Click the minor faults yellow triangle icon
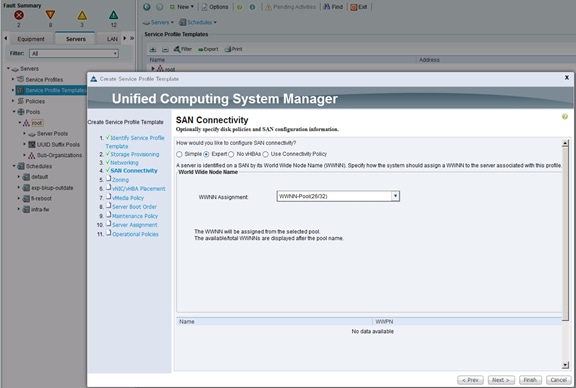 [82, 15]
